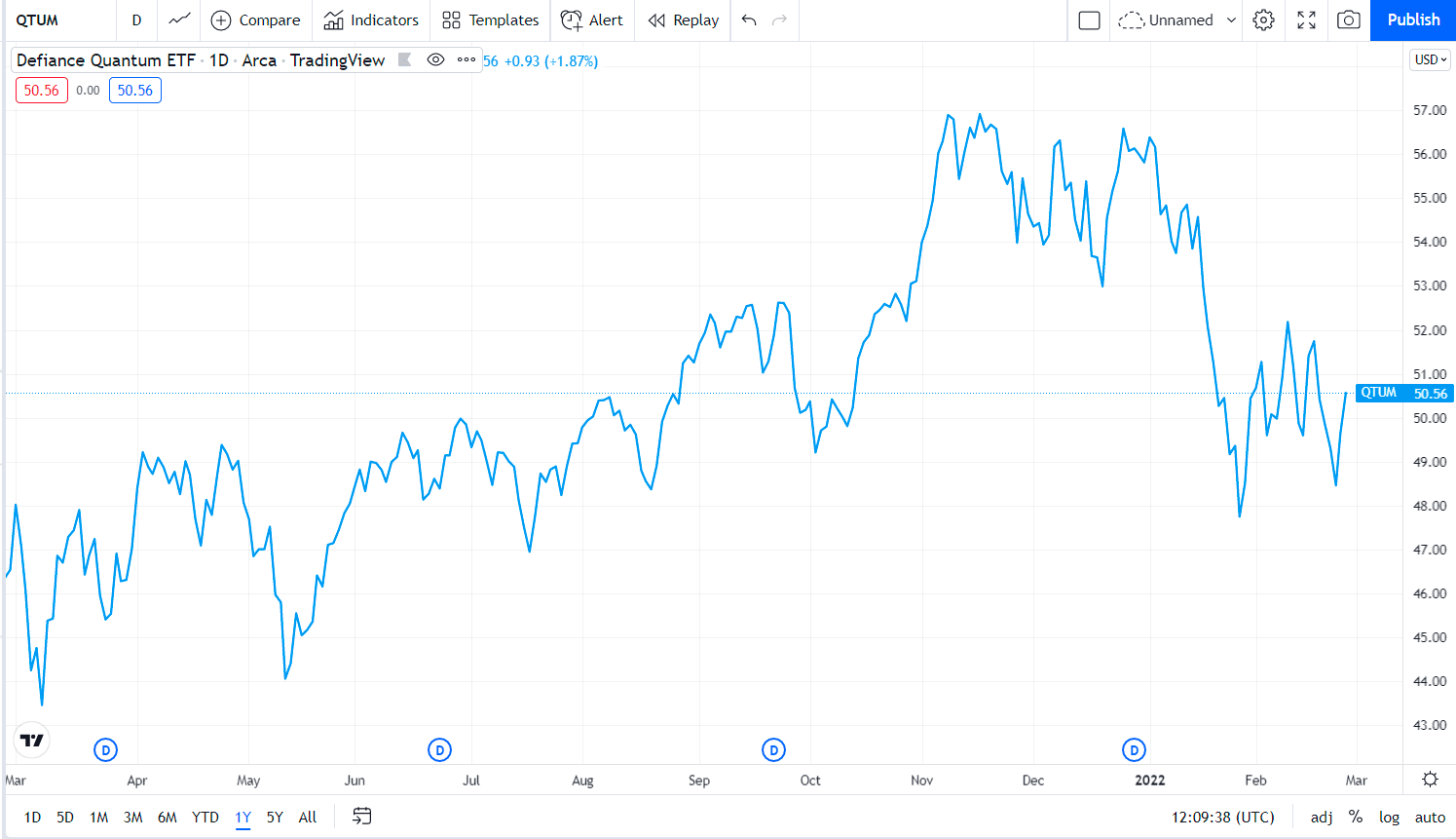The image size is (1456, 839).
Task: Open dividend marker near 2022
Action: point(1134,750)
